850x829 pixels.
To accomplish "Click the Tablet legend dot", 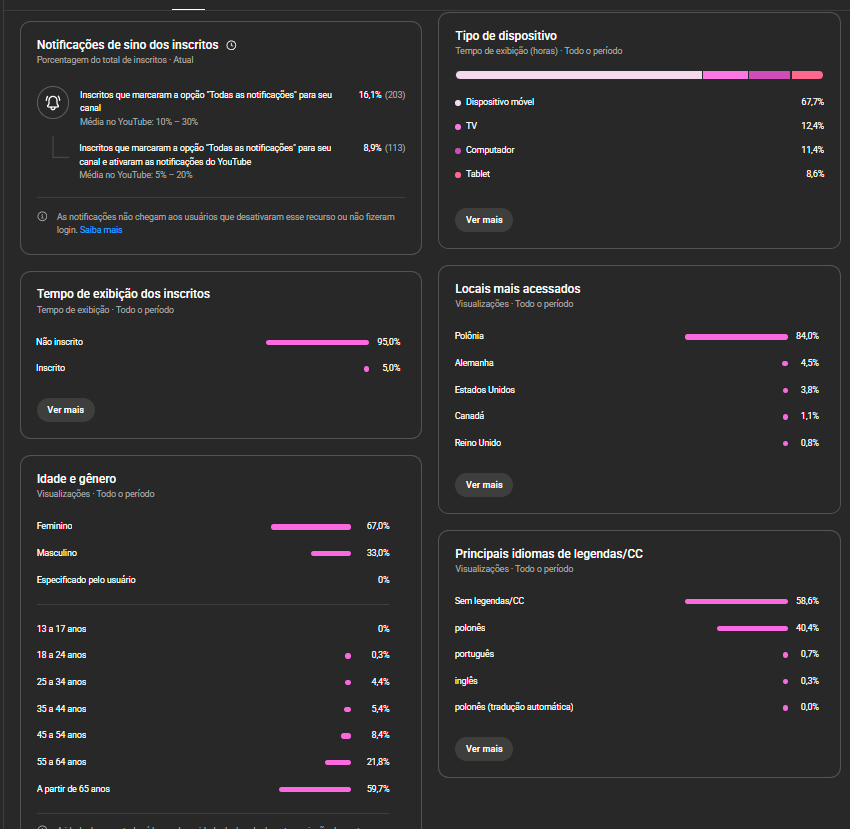I will [x=458, y=174].
